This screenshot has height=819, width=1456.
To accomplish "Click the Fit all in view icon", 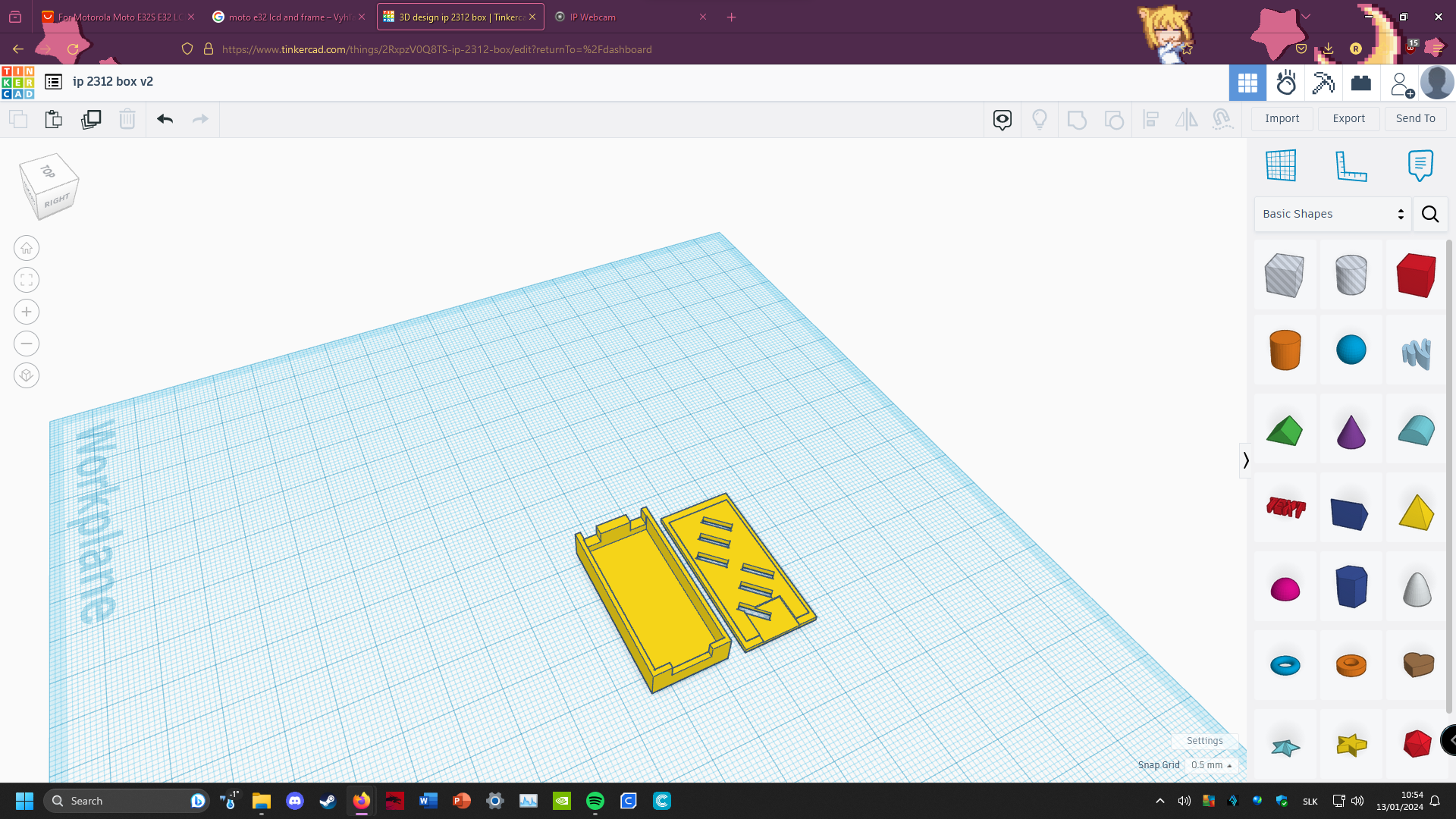I will pyautogui.click(x=27, y=280).
